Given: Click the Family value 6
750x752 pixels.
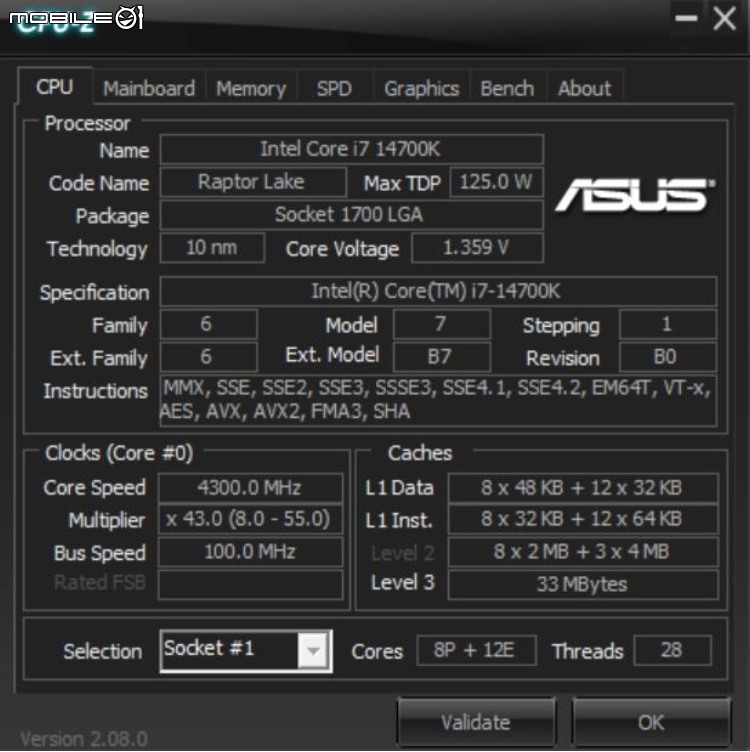Looking at the screenshot, I should [209, 324].
